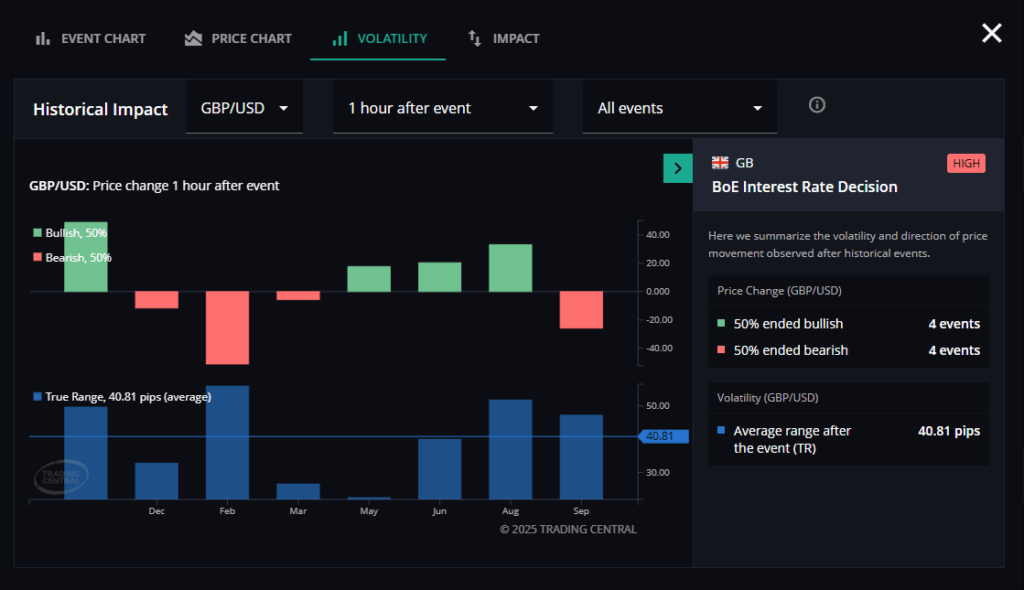Click the tallest blue Feb volatility bar
Screen dimensions: 1024x590
(227, 442)
